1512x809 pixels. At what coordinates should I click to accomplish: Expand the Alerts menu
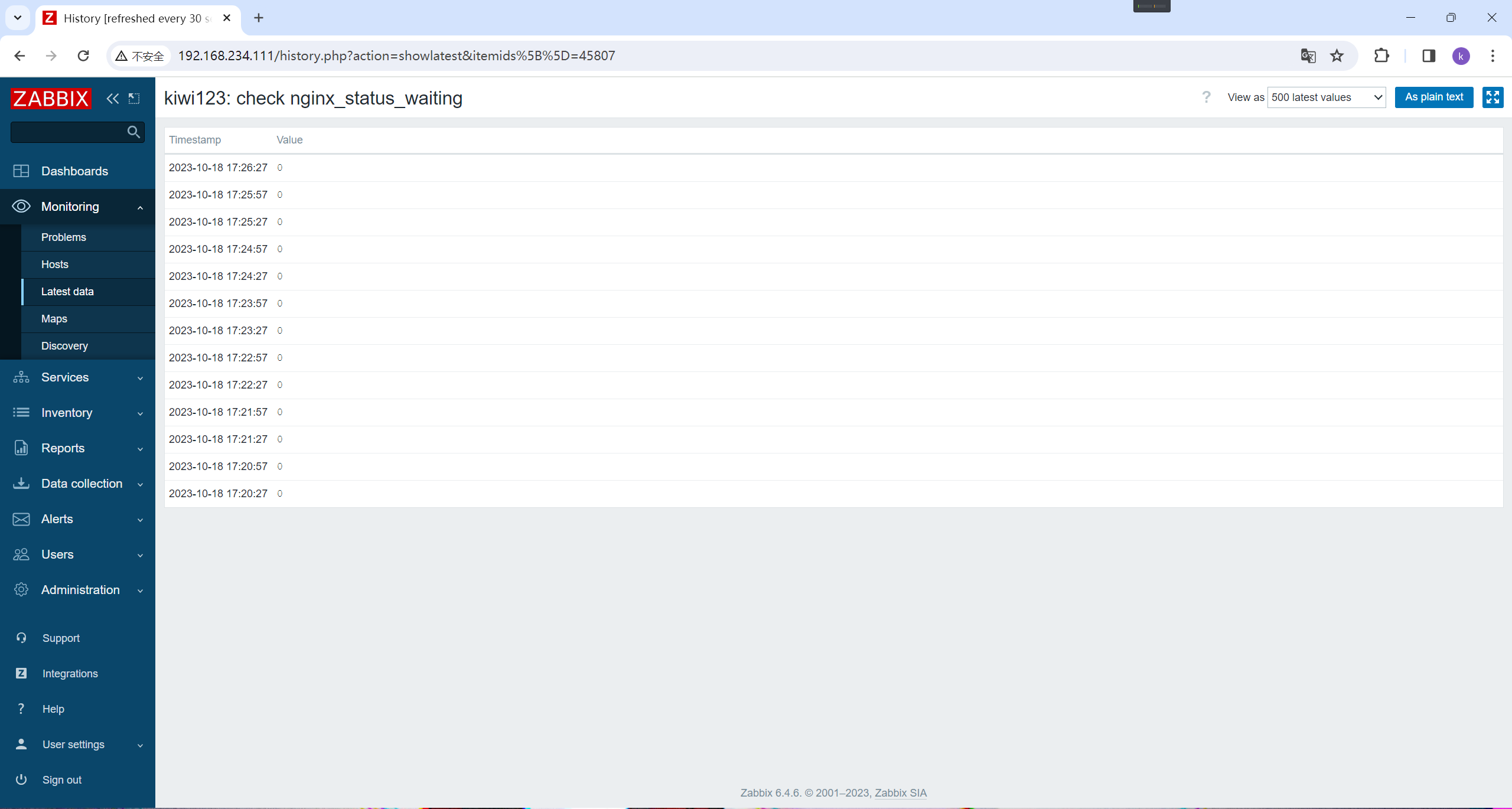click(x=77, y=519)
